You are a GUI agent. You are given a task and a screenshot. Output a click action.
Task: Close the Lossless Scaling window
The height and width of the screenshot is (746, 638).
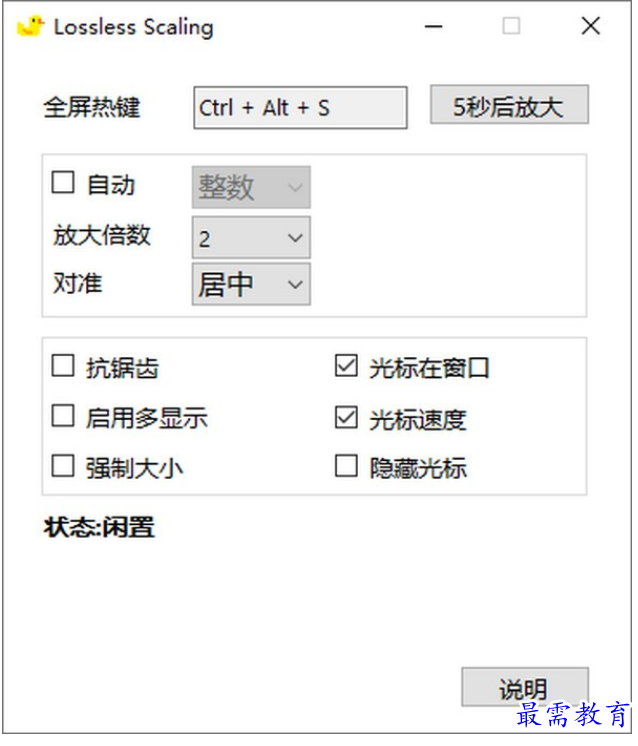pyautogui.click(x=591, y=27)
